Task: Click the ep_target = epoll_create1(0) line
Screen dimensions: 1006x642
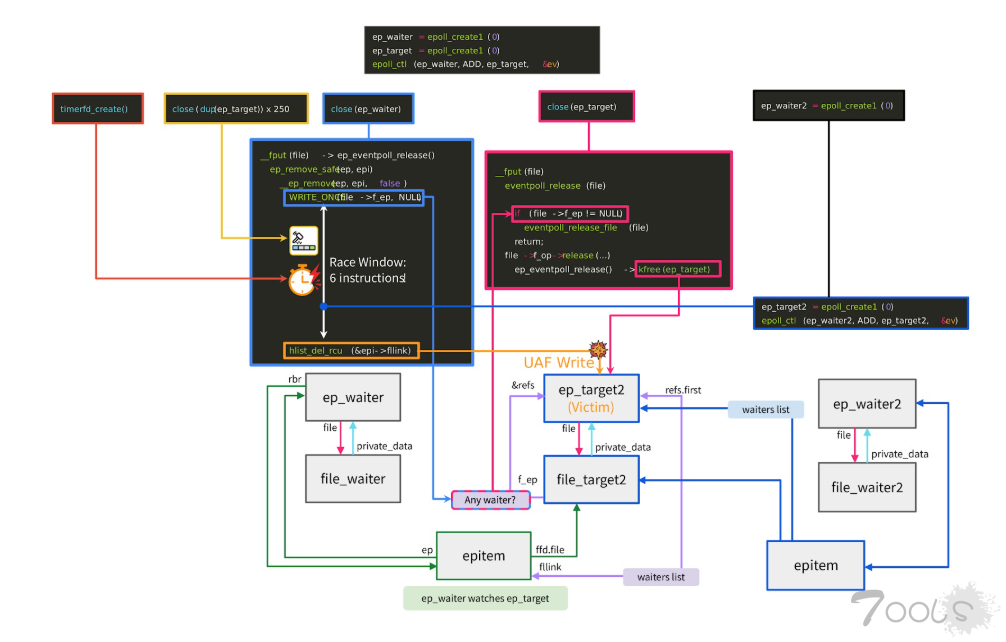Action: (436, 51)
